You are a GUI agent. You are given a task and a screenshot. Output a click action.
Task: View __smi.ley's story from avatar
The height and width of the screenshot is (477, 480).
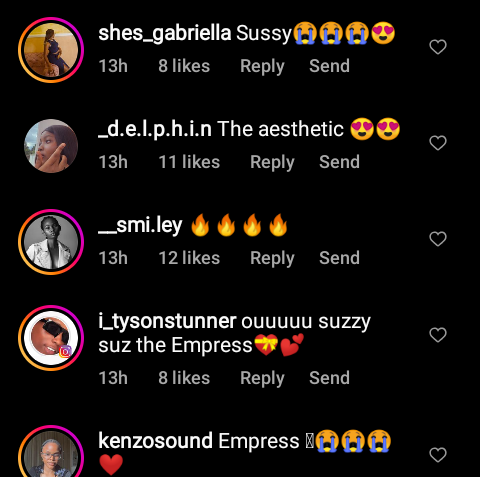click(51, 242)
